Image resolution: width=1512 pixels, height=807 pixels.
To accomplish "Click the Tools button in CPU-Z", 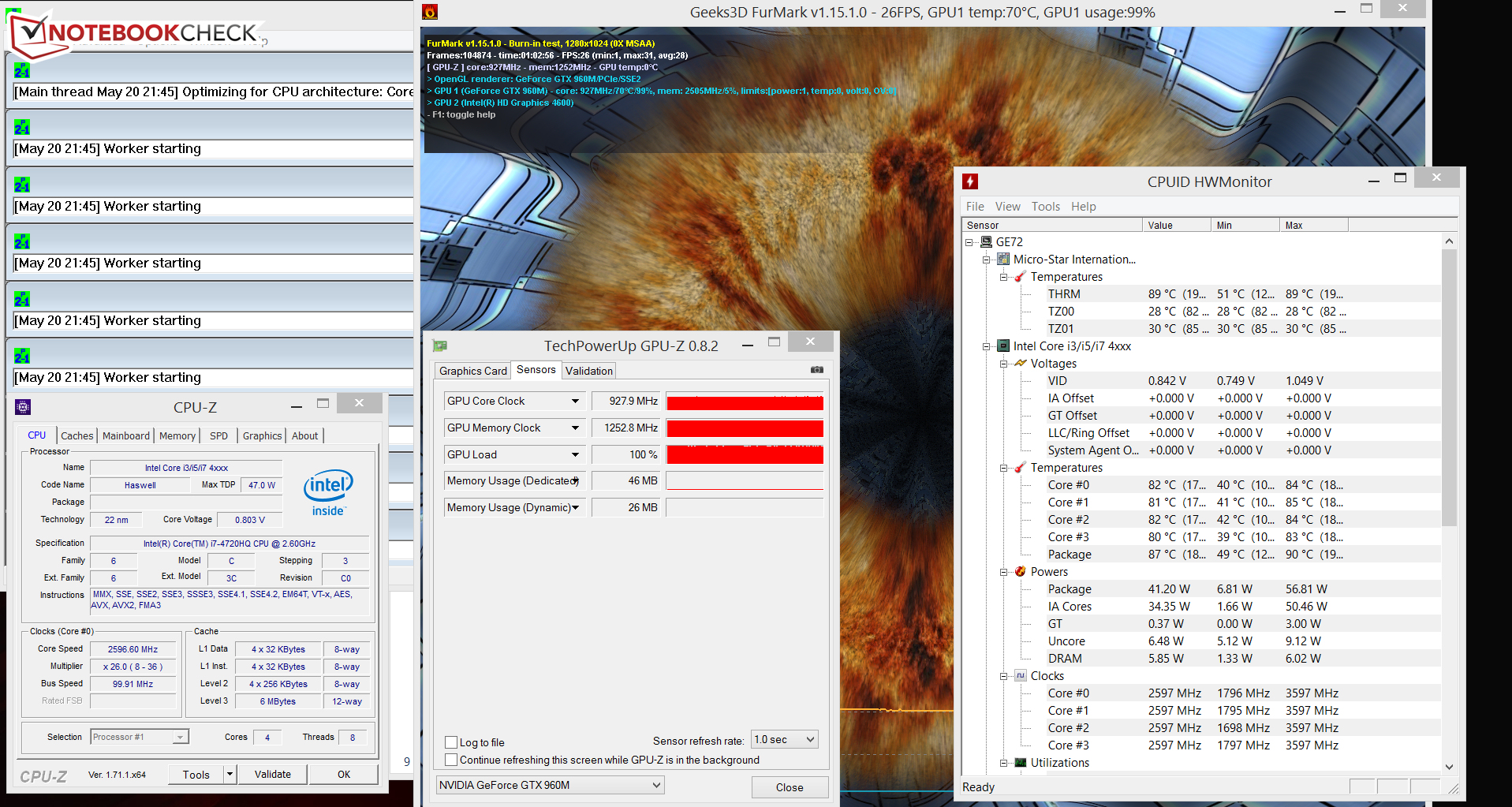I will 196,775.
